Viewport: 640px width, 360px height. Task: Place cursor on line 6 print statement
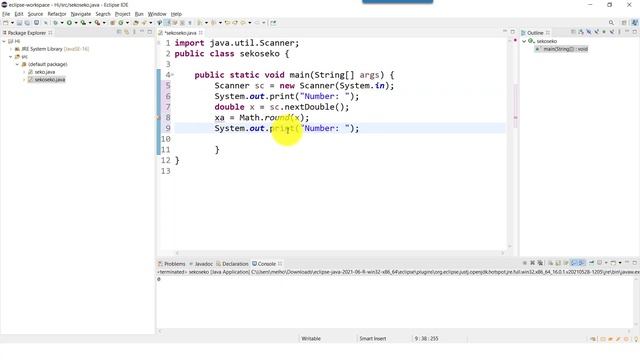tap(287, 96)
